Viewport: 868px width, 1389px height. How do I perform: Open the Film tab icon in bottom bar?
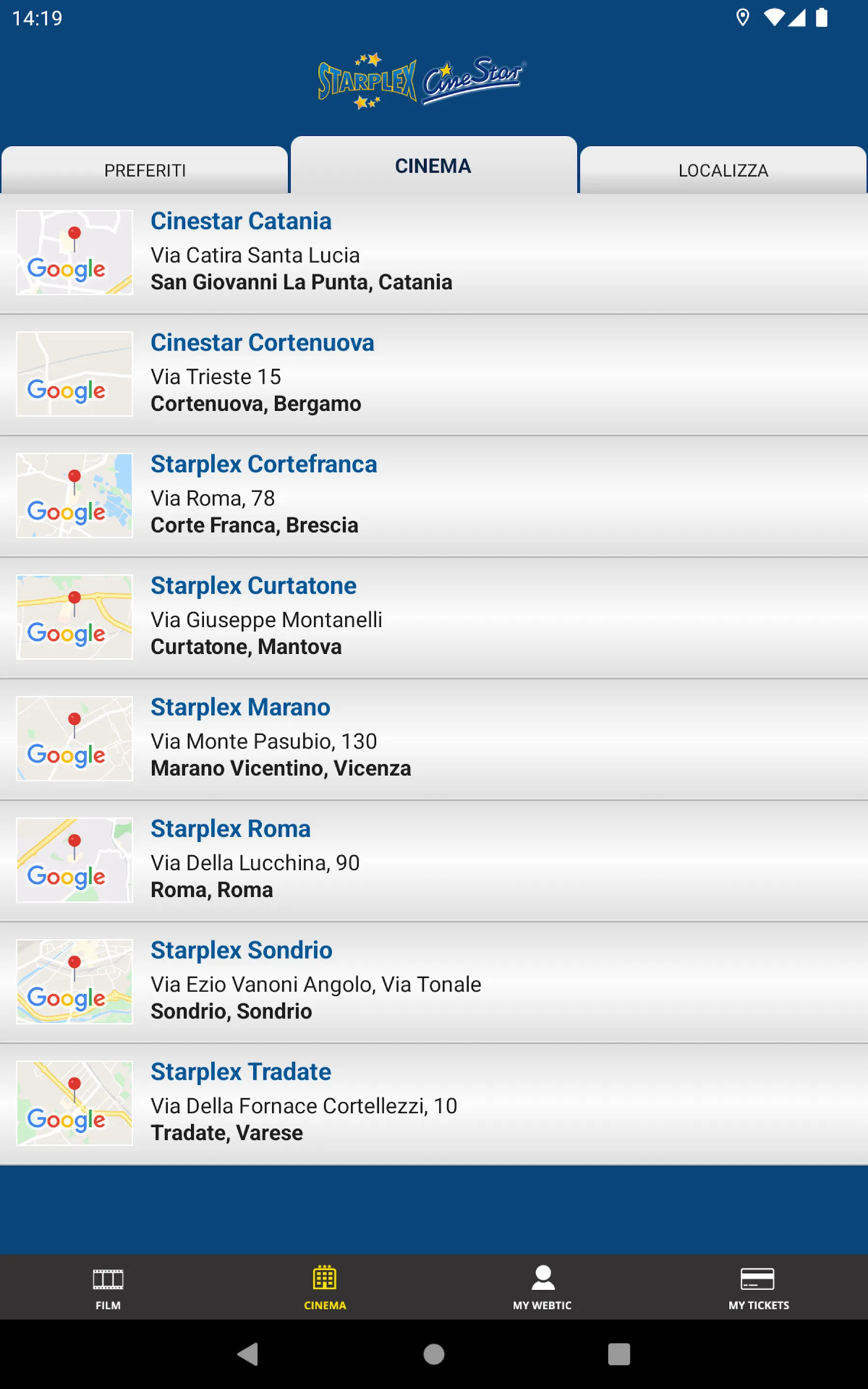tap(108, 1279)
